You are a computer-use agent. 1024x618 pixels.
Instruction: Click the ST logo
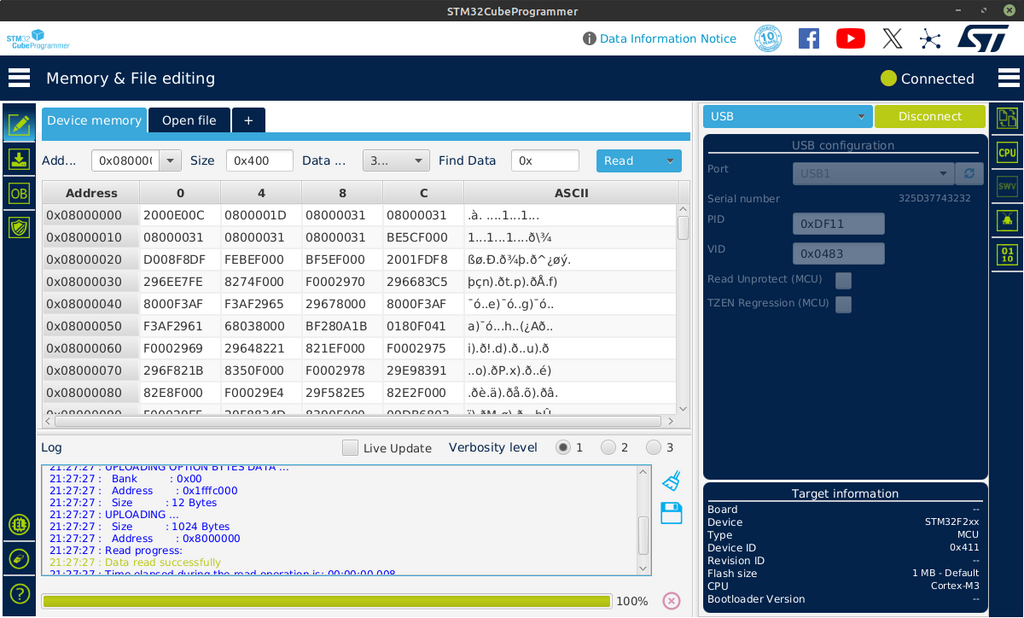tap(984, 39)
